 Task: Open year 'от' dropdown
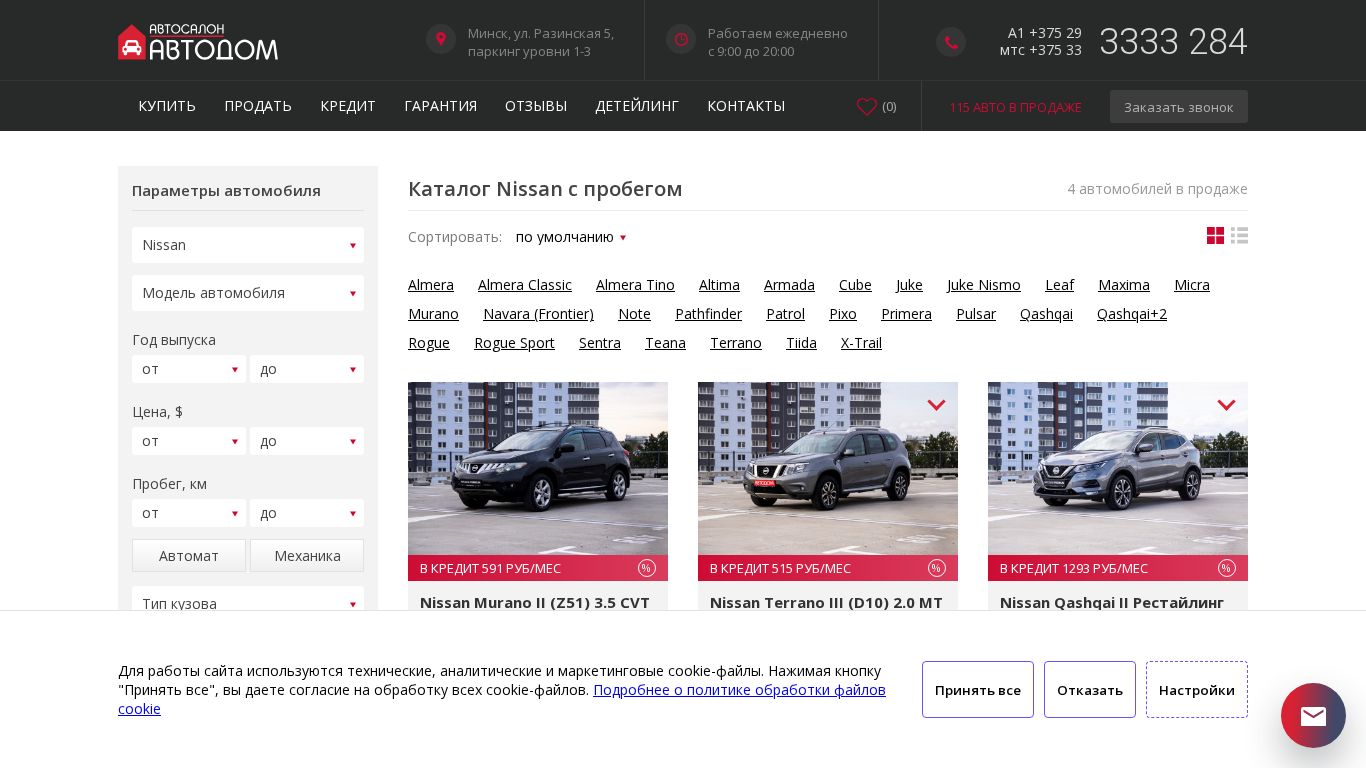(x=189, y=369)
